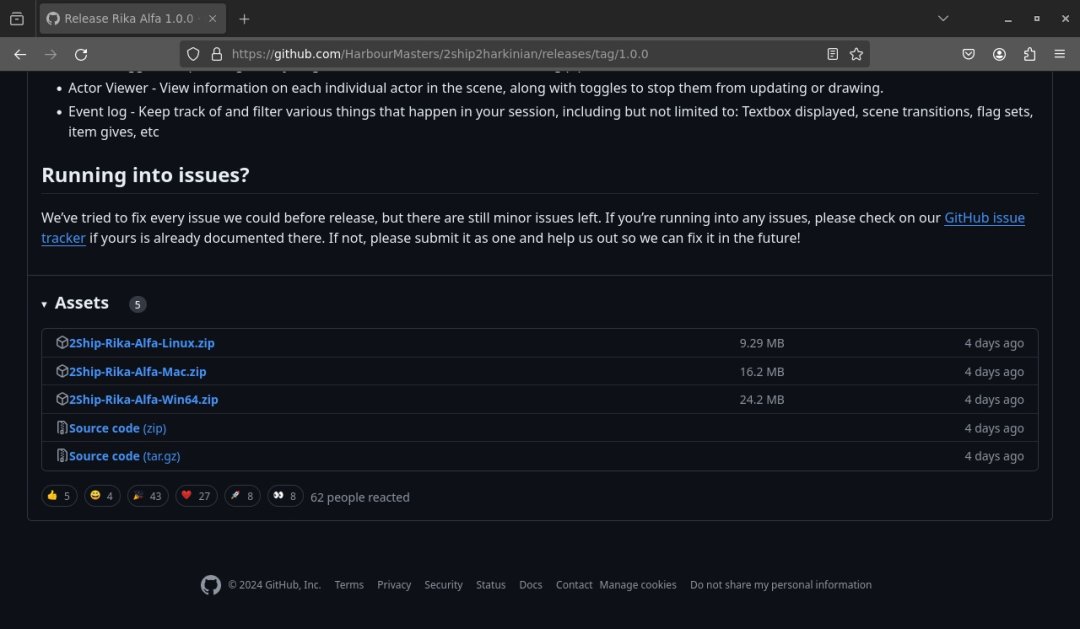The height and width of the screenshot is (629, 1080).
Task: Reload the current page
Action: [x=81, y=54]
